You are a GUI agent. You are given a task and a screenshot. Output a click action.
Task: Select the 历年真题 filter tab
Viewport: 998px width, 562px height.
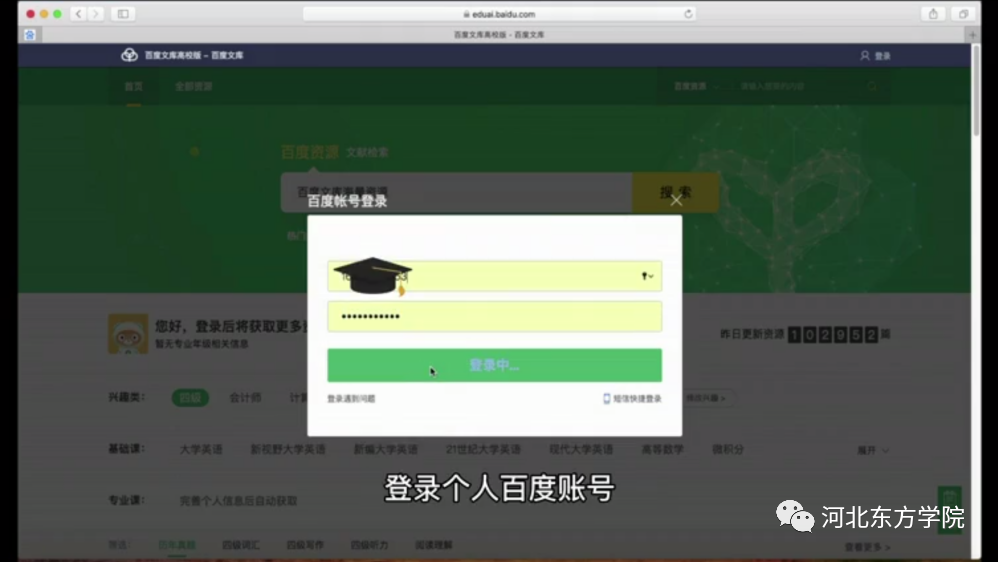point(177,545)
